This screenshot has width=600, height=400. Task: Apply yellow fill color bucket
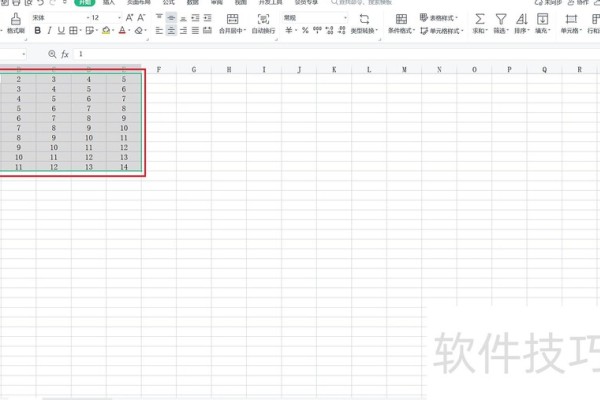106,30
